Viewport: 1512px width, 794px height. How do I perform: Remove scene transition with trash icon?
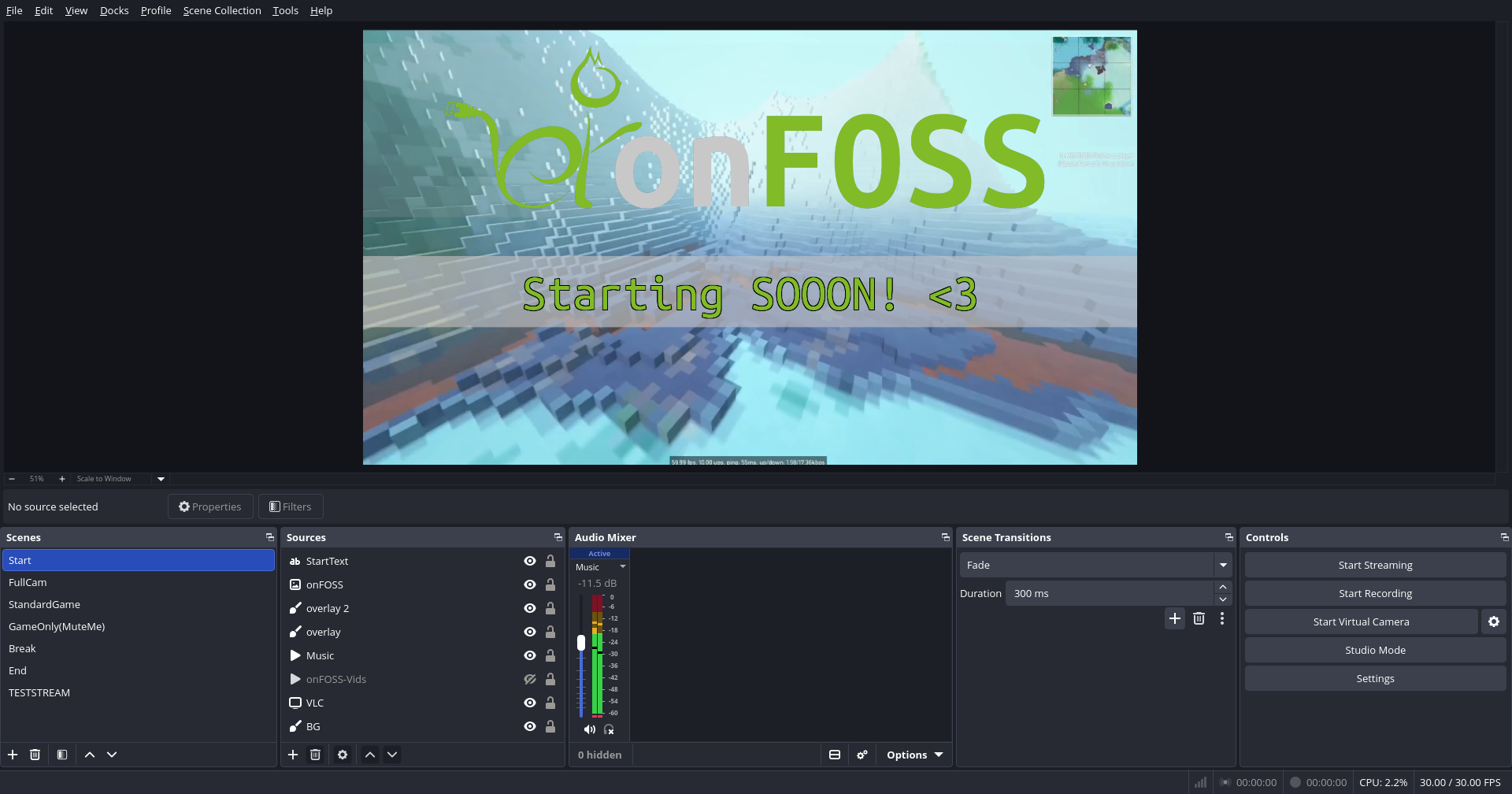1199,618
